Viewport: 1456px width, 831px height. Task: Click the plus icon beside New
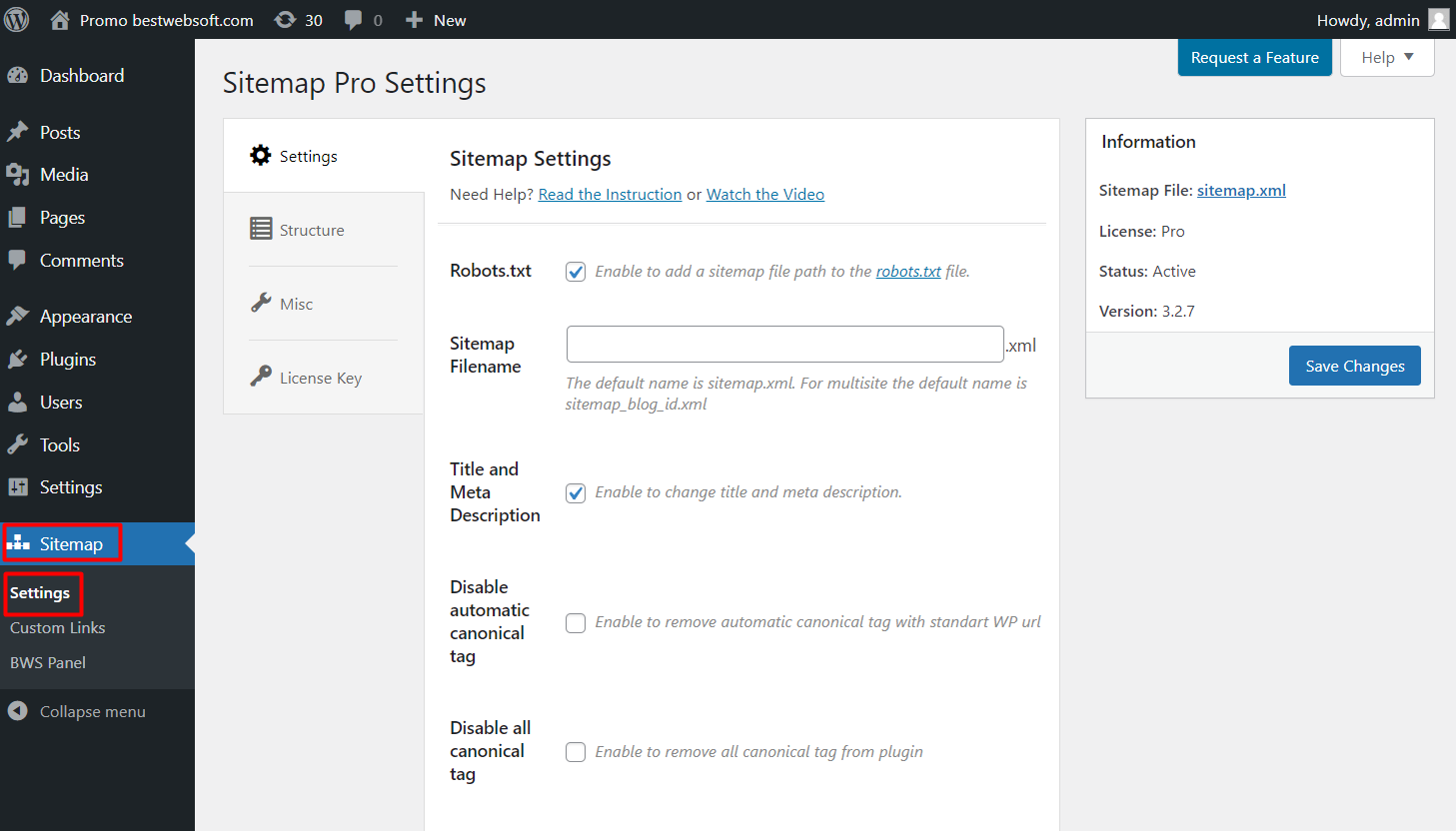[415, 20]
